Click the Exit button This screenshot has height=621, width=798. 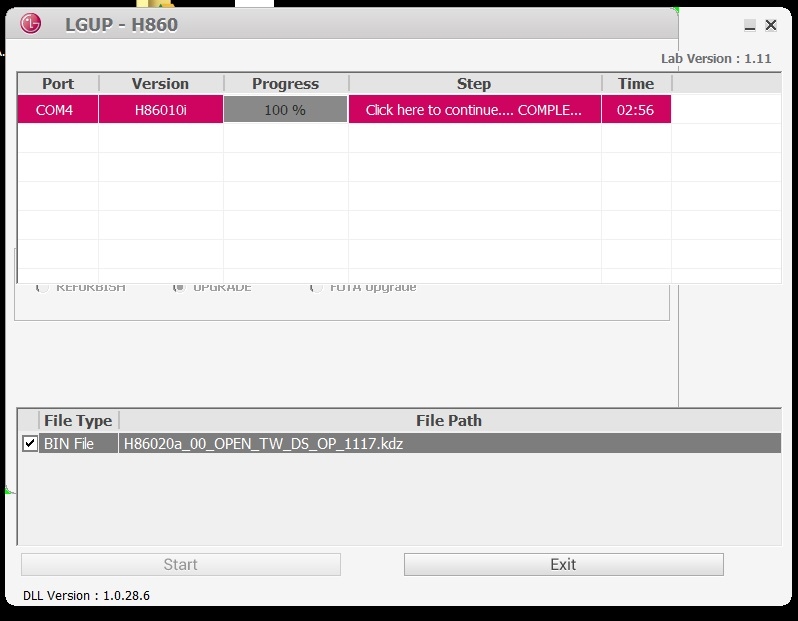563,564
